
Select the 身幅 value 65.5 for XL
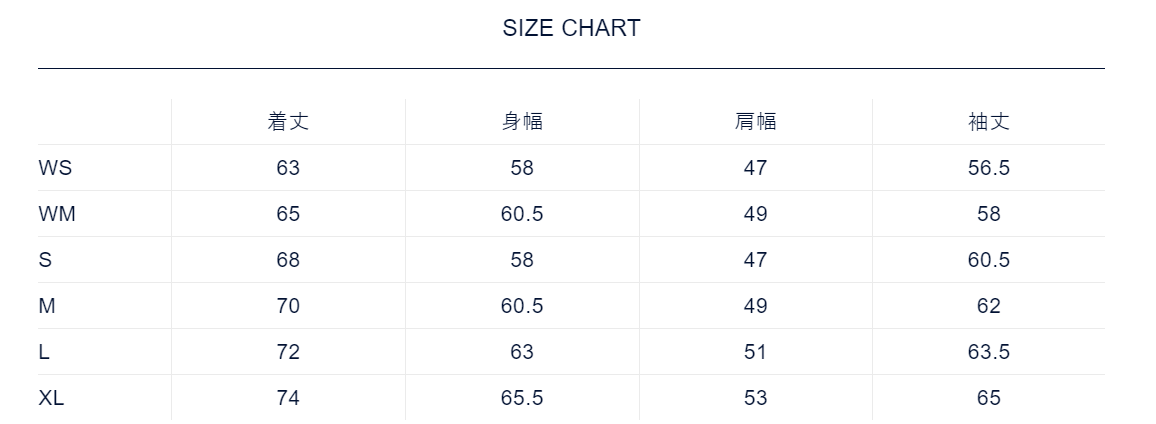tap(522, 398)
